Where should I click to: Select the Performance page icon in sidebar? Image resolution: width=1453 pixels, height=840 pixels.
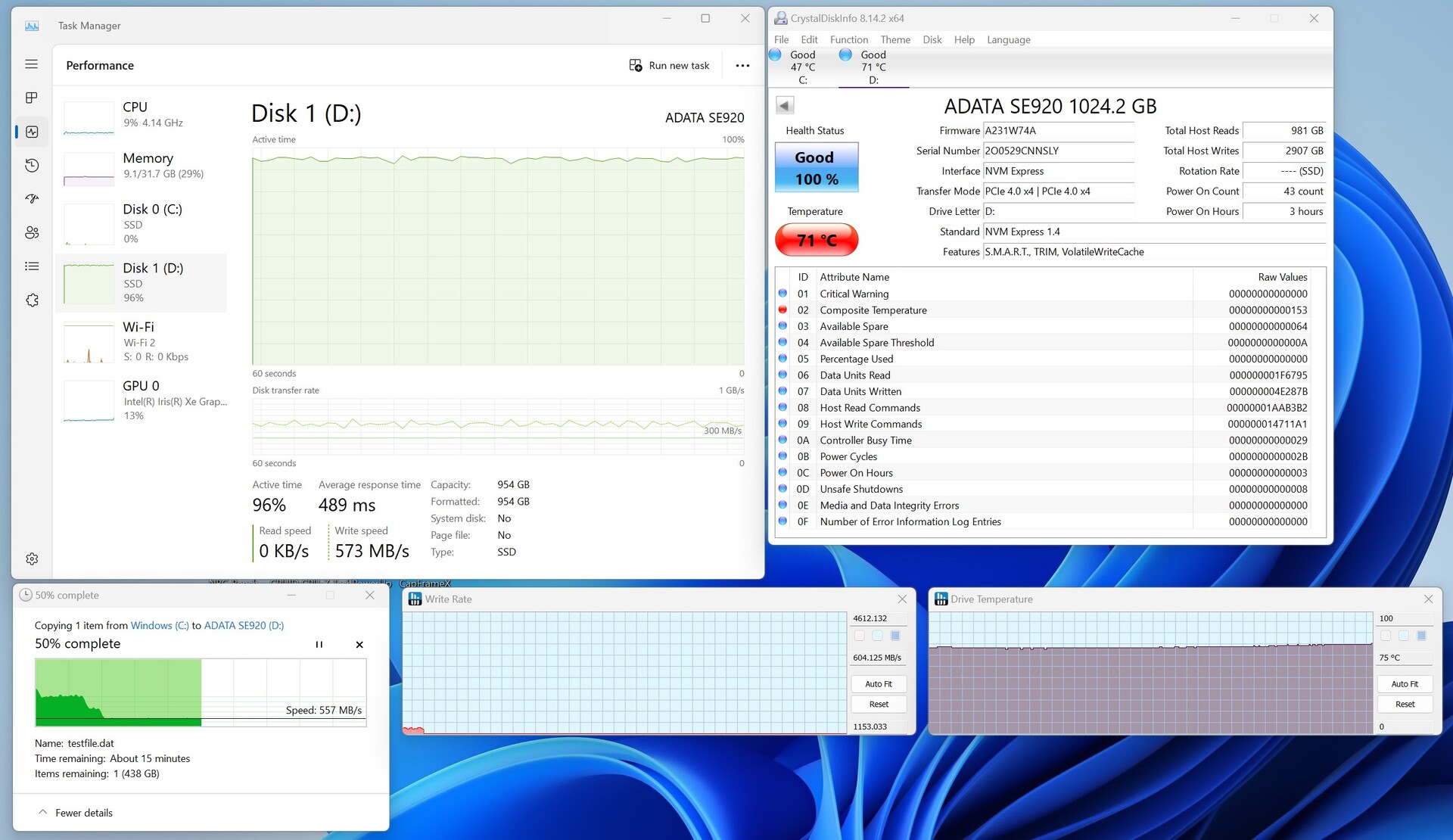(x=31, y=132)
